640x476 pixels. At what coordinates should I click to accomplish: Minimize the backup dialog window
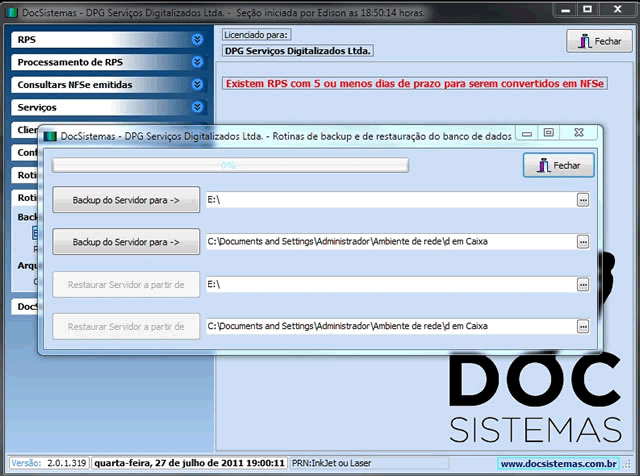click(527, 133)
